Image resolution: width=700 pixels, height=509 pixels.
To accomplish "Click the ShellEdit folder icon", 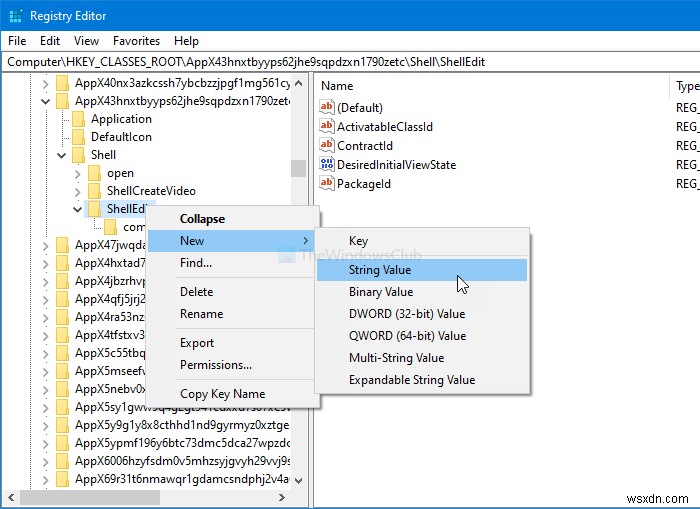I will [x=94, y=209].
